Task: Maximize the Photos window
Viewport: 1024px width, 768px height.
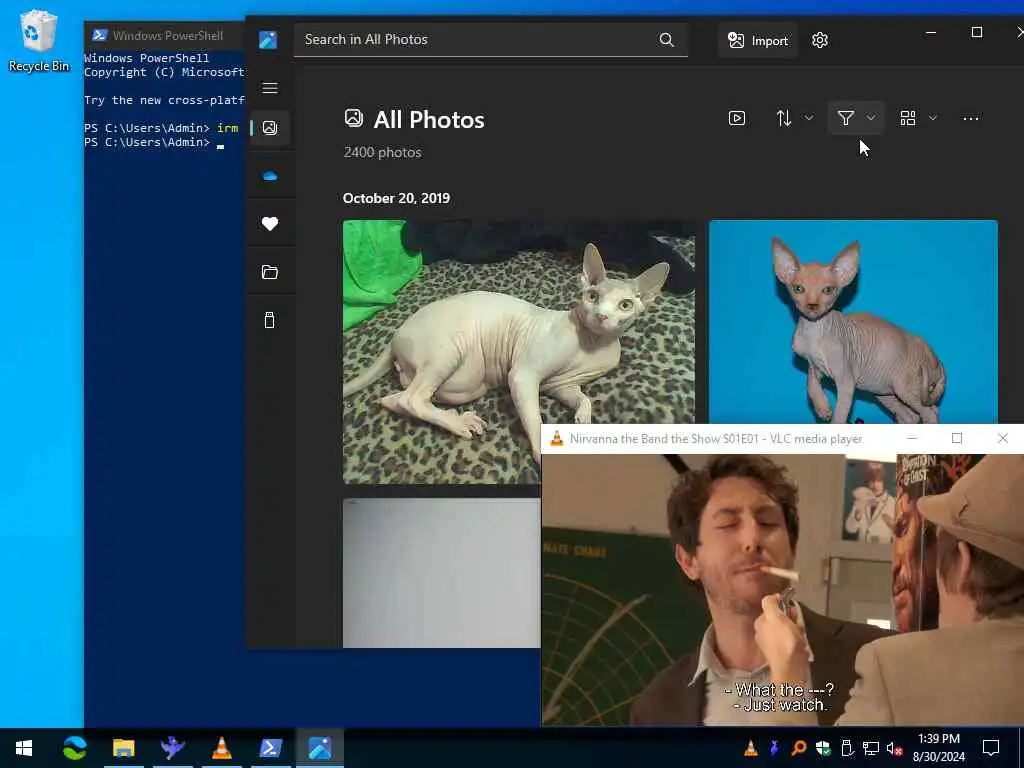Action: 977,32
